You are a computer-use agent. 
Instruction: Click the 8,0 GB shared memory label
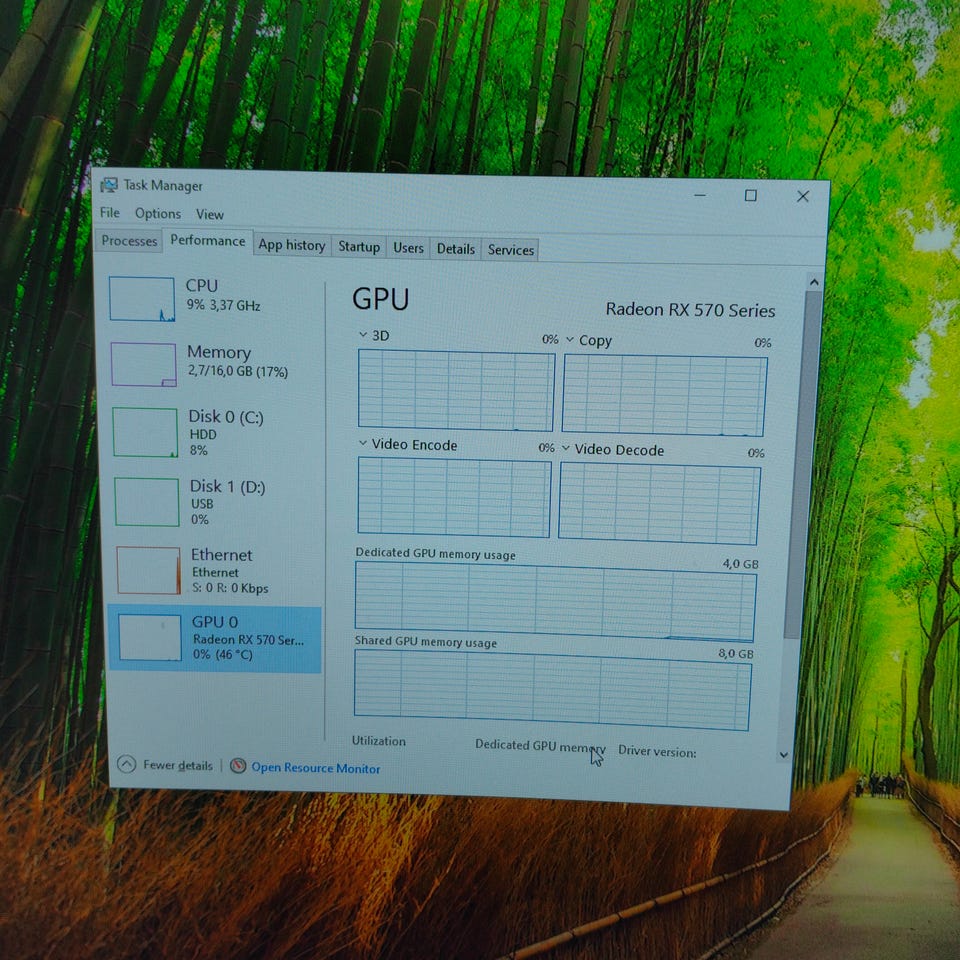coord(736,653)
